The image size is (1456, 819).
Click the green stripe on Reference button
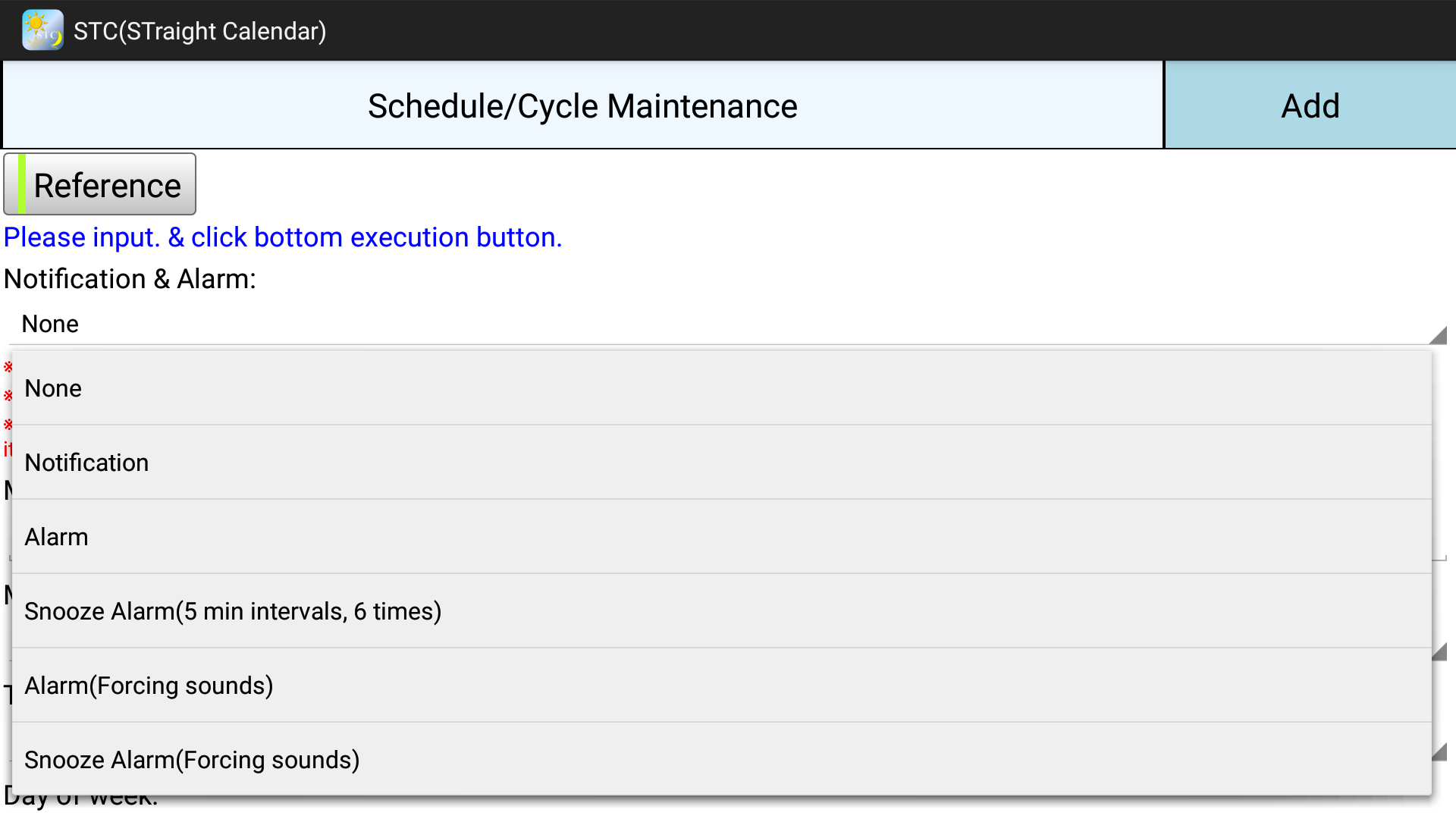tap(22, 184)
